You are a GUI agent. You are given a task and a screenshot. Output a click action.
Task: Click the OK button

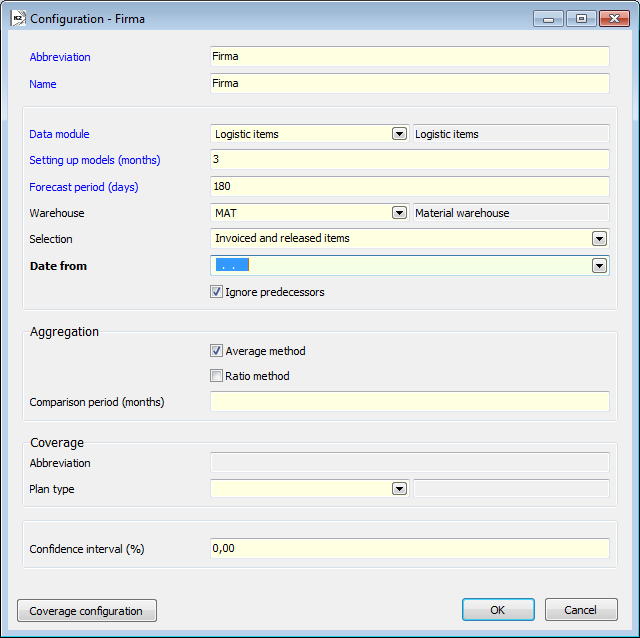pyautogui.click(x=498, y=610)
